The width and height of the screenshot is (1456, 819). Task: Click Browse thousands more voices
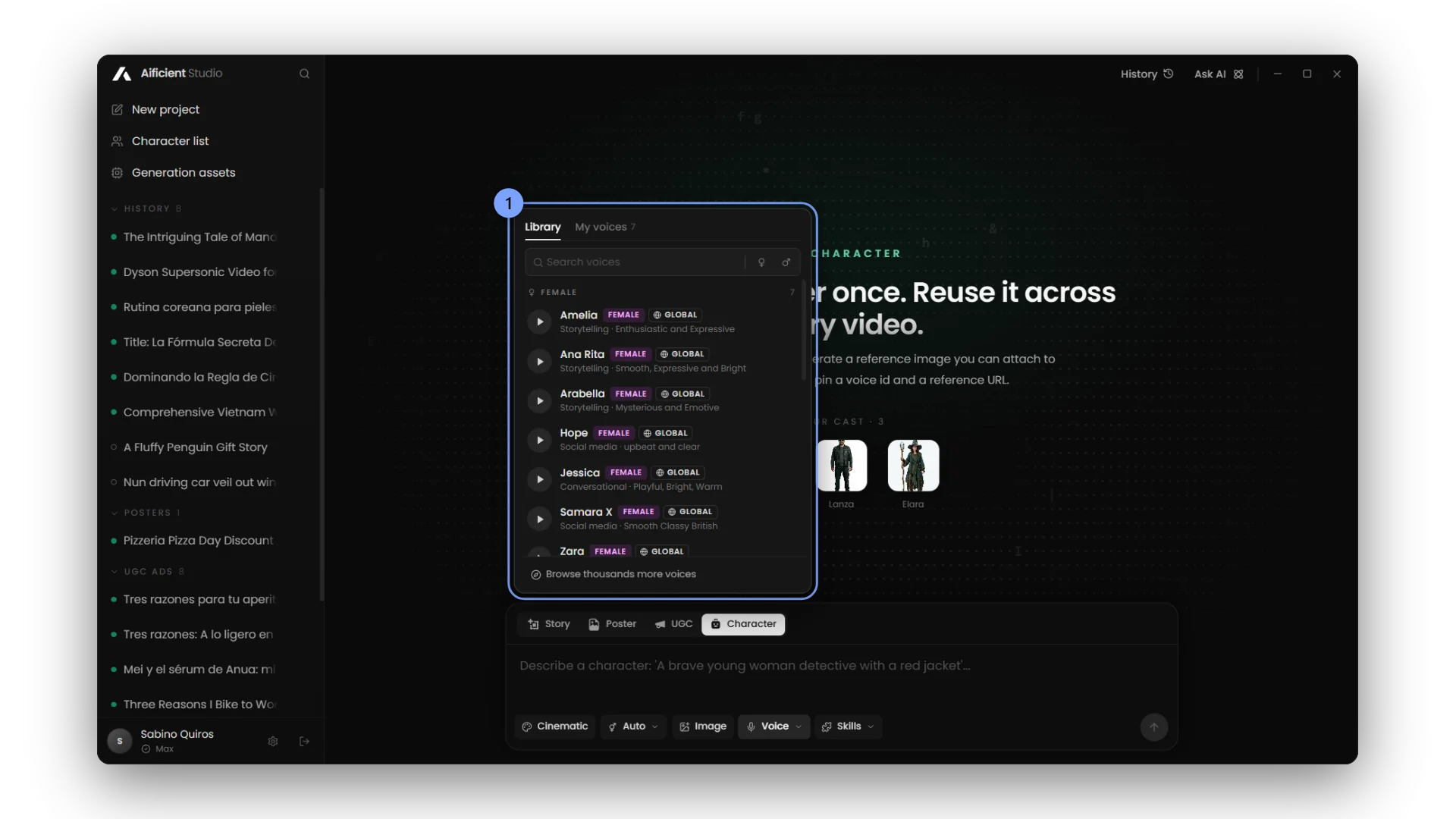(x=613, y=575)
